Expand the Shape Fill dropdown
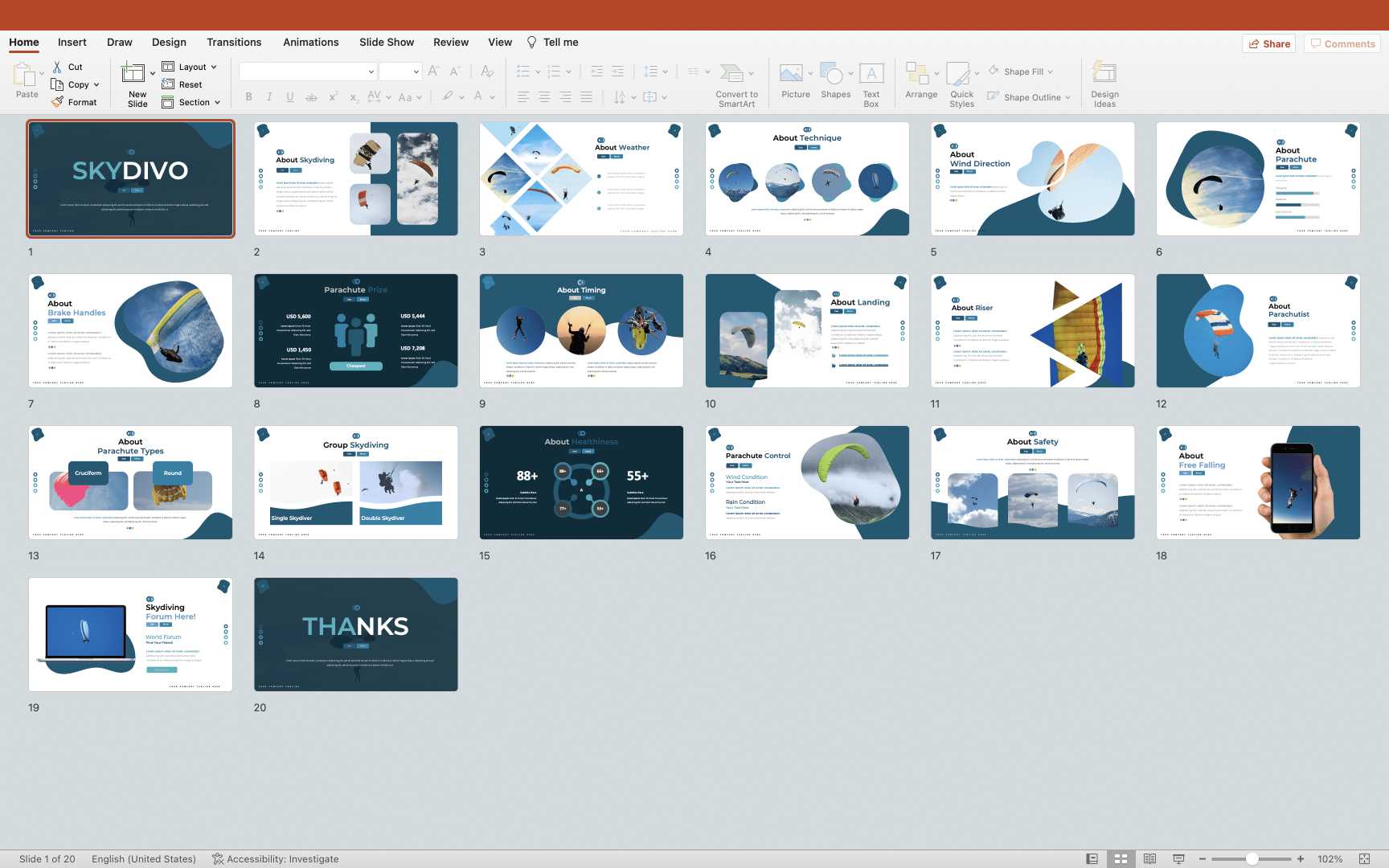The image size is (1389, 868). click(1050, 72)
